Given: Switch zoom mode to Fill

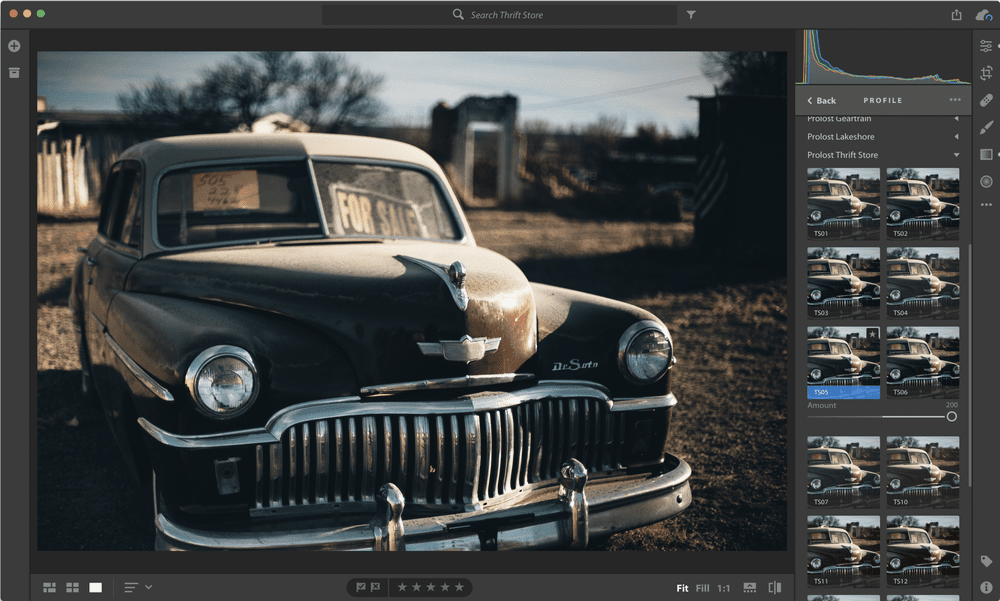Looking at the screenshot, I should (x=701, y=588).
